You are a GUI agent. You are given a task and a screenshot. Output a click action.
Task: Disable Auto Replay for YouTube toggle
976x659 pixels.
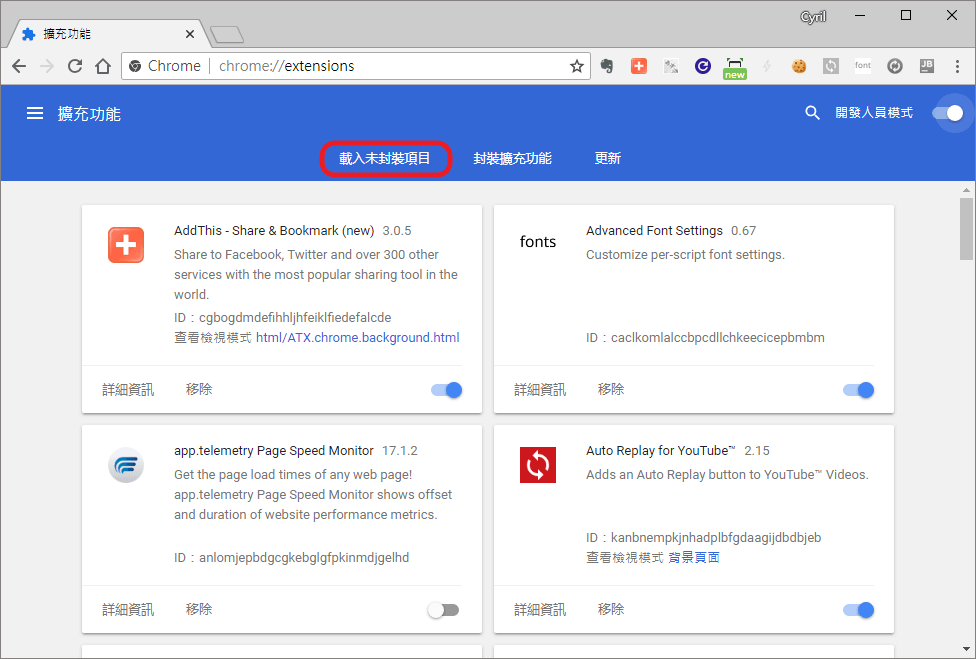pos(858,610)
